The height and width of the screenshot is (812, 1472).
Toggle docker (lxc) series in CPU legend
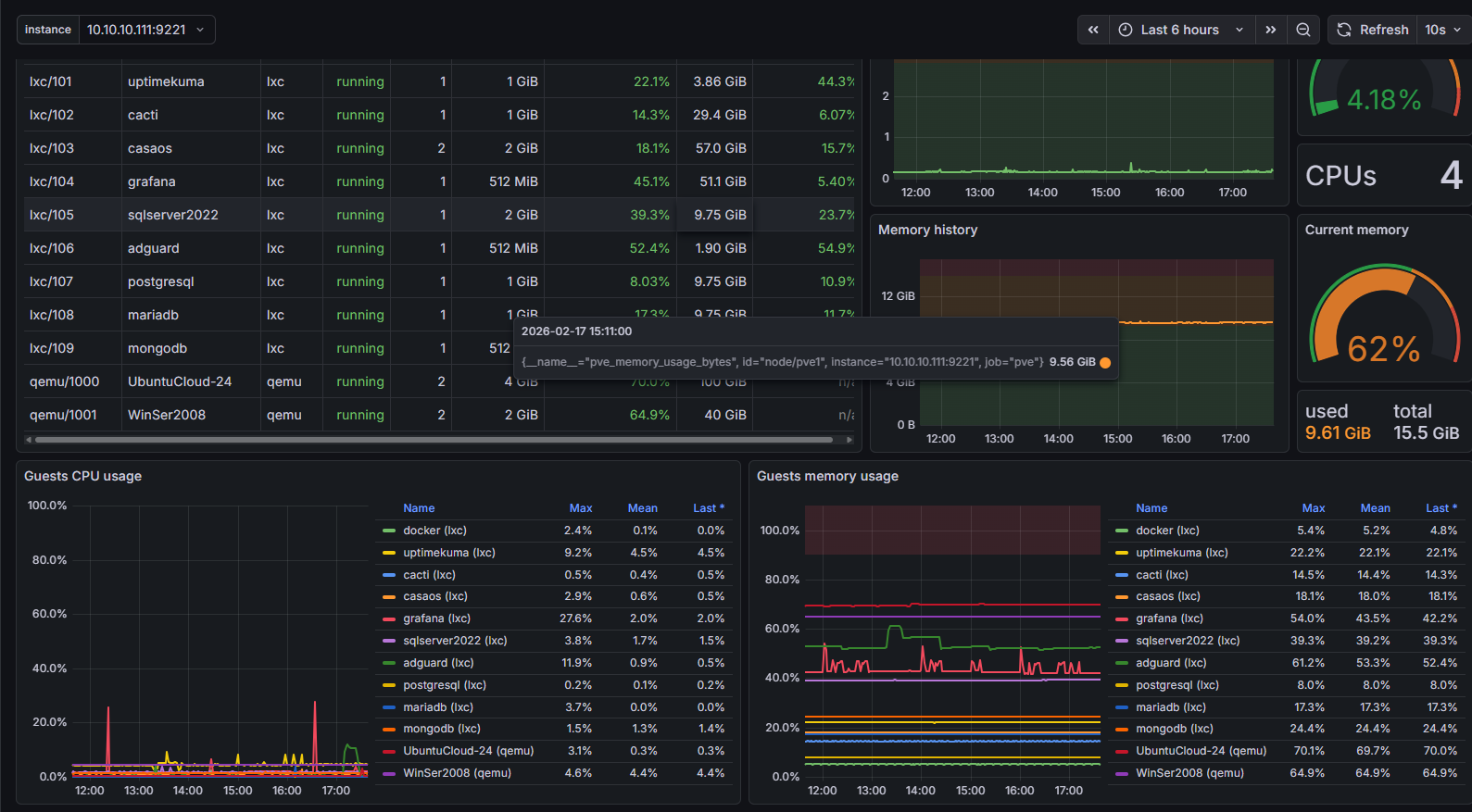pyautogui.click(x=434, y=531)
